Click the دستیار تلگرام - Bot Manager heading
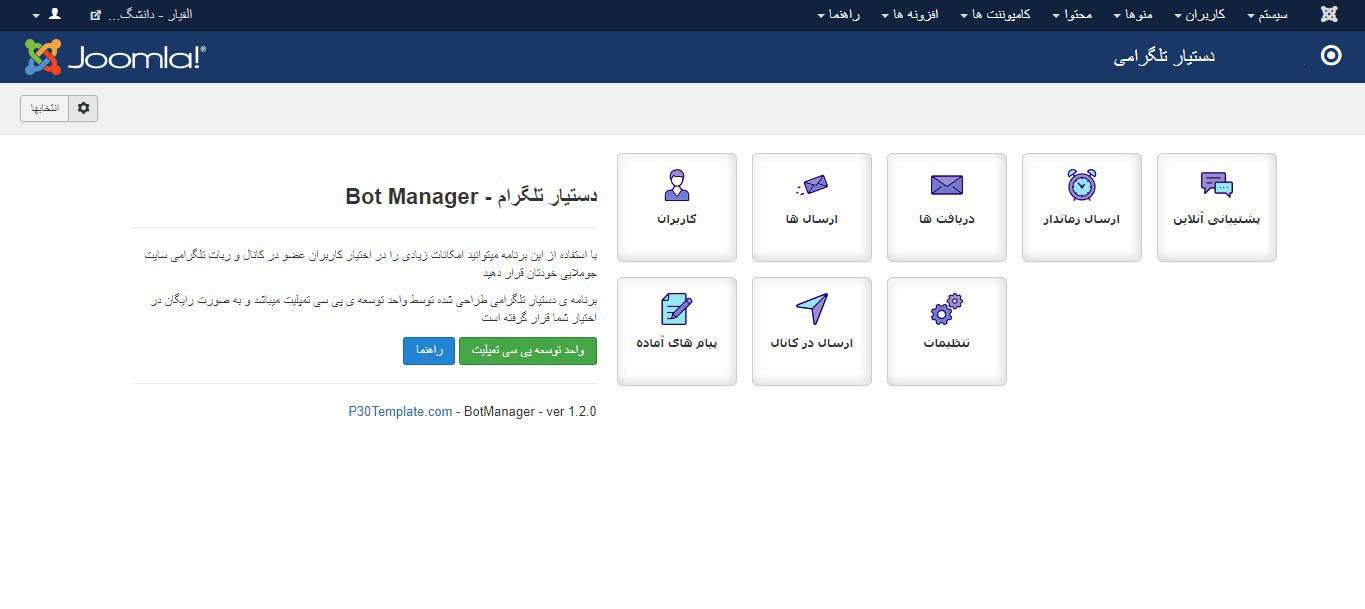 pyautogui.click(x=471, y=196)
